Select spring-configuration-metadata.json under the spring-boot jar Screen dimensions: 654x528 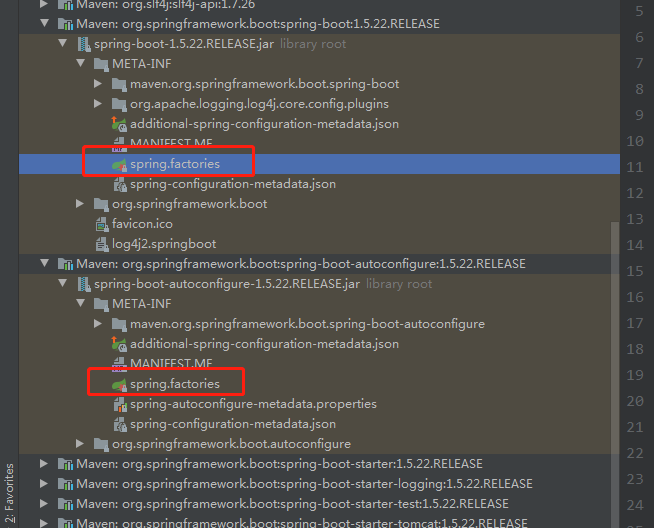233,184
